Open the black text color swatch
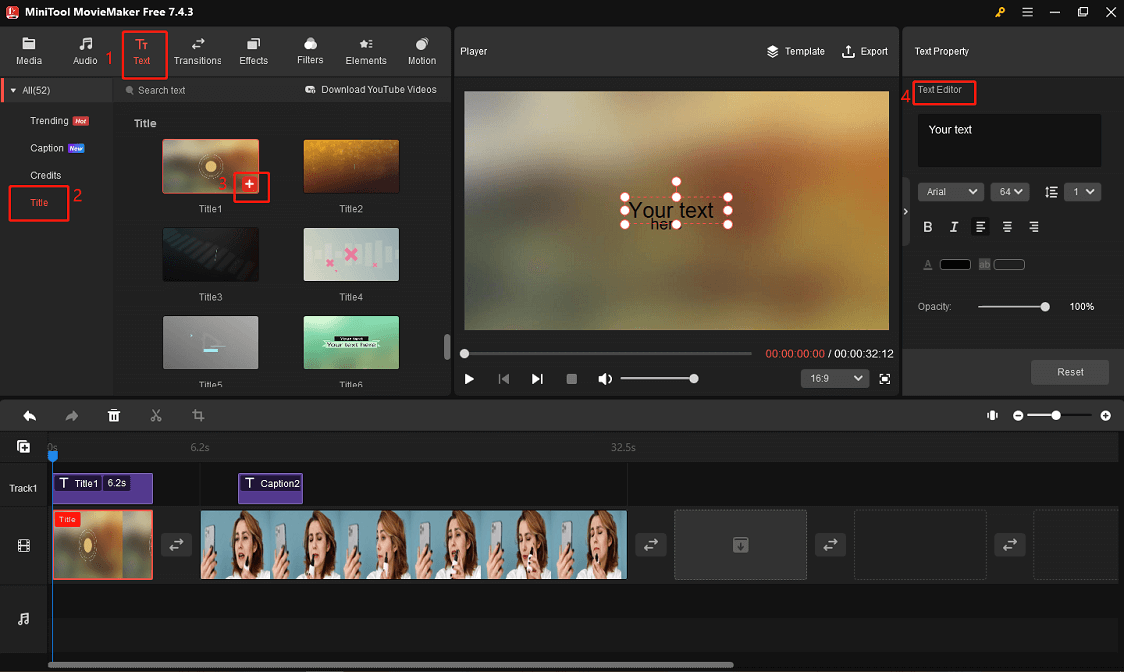 pos(955,265)
